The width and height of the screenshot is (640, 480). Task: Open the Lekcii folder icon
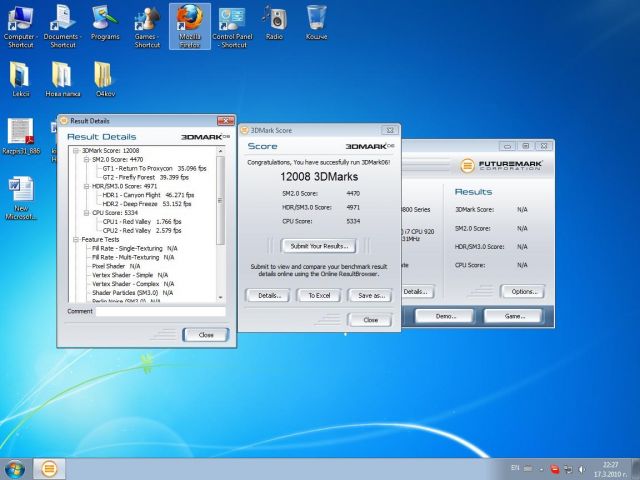pyautogui.click(x=20, y=79)
